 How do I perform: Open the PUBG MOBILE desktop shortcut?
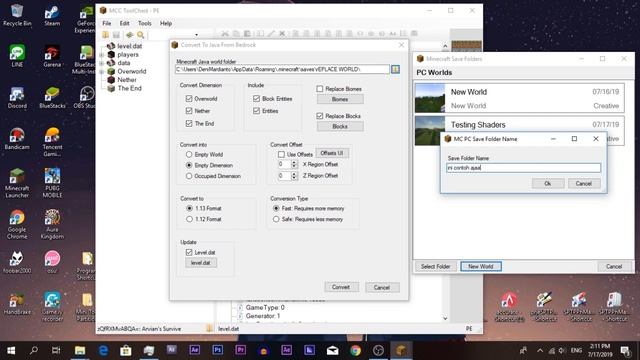coord(52,183)
